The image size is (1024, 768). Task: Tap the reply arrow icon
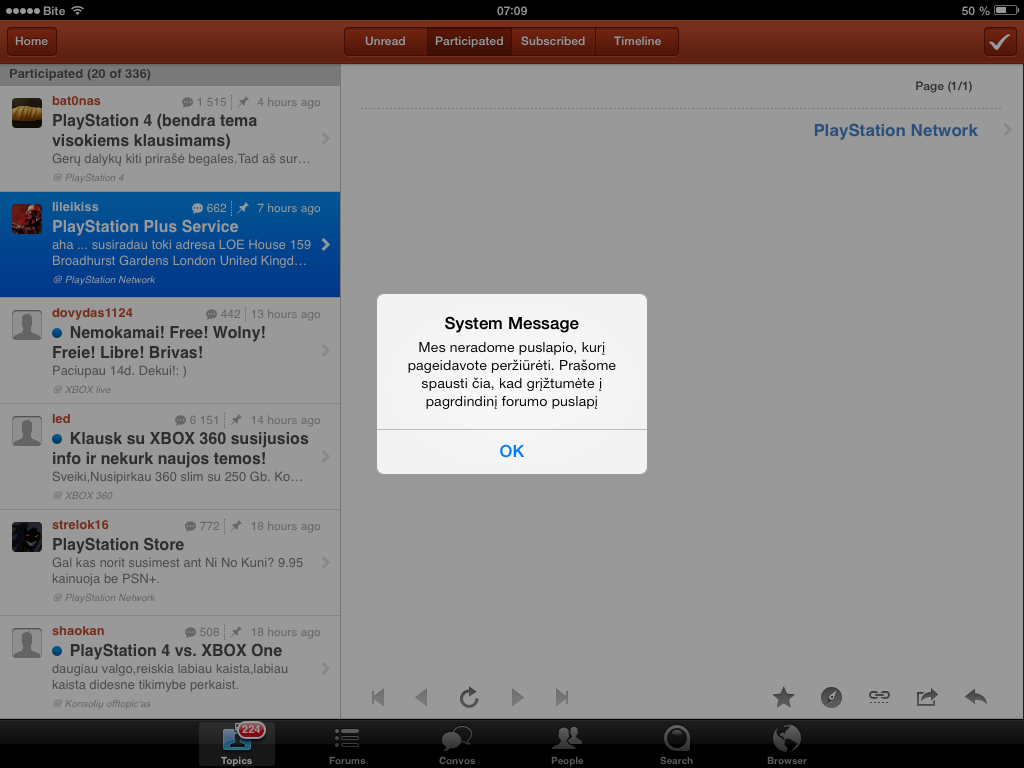point(976,697)
